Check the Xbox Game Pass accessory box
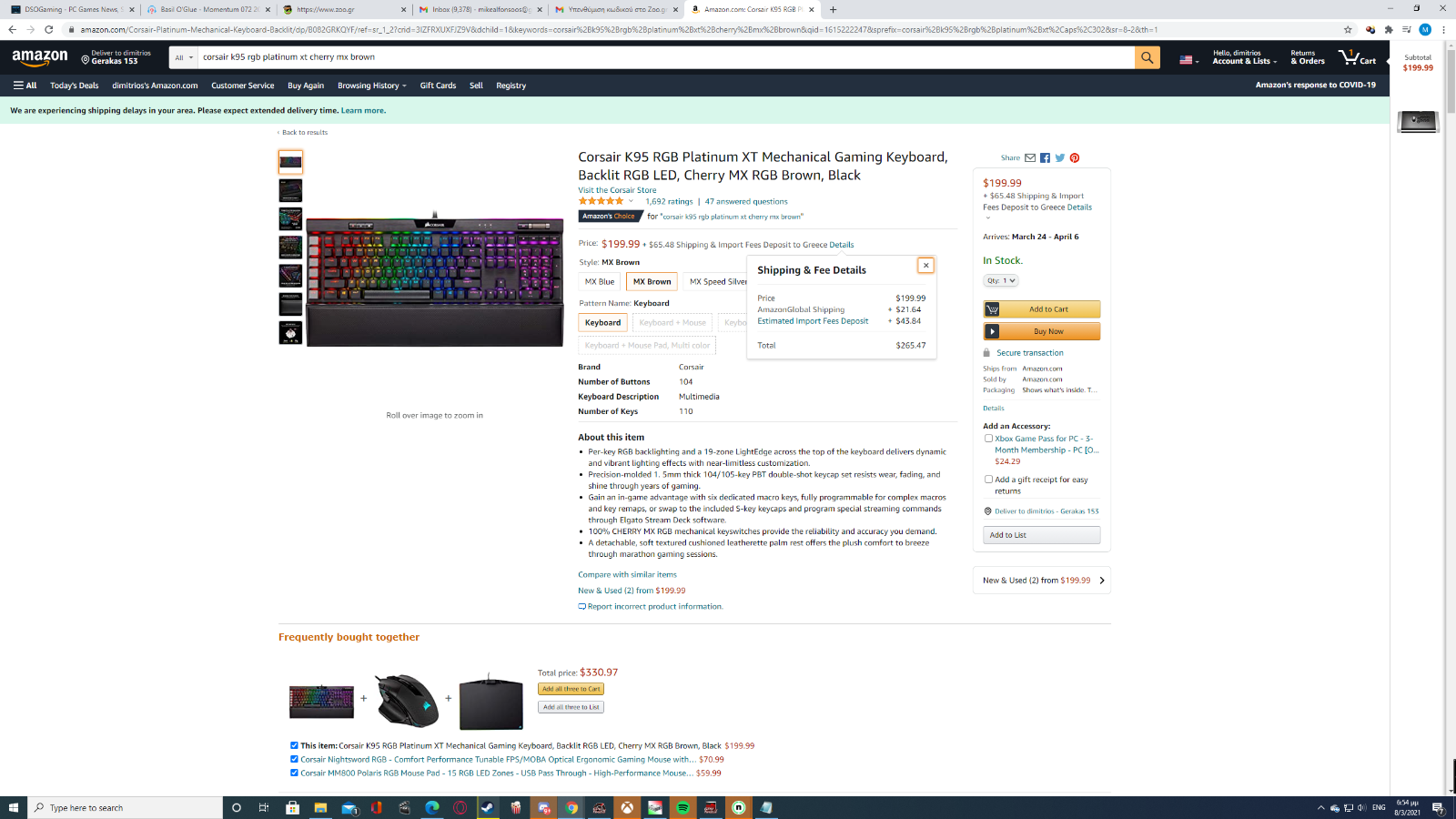1456x819 pixels. [988, 439]
